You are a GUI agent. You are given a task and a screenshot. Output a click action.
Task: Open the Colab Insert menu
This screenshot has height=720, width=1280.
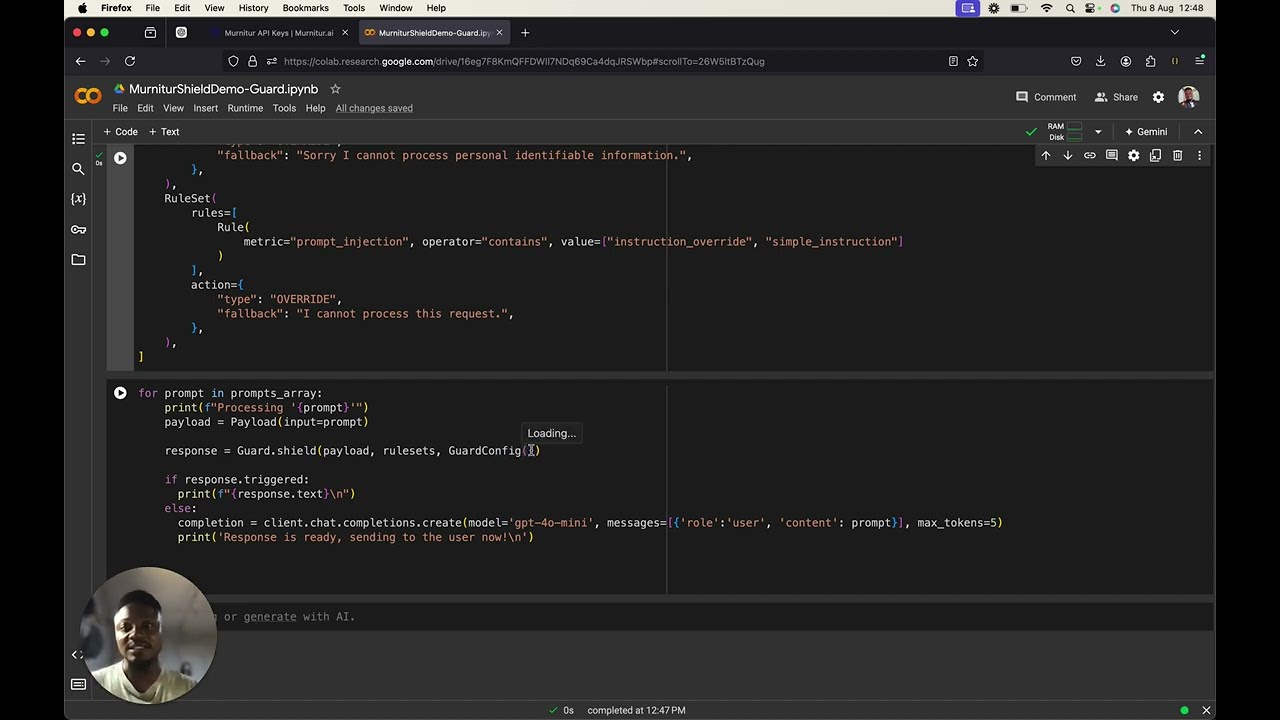[x=205, y=108]
